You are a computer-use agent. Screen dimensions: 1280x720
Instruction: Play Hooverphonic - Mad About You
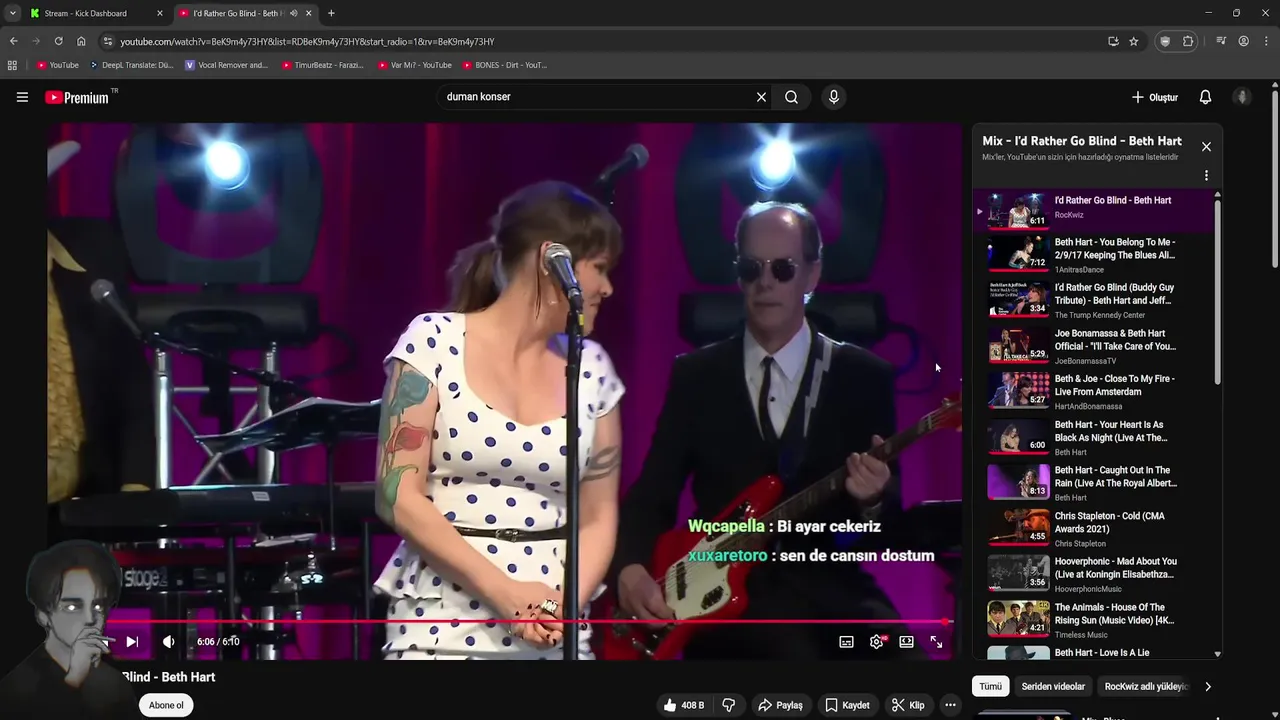1093,574
